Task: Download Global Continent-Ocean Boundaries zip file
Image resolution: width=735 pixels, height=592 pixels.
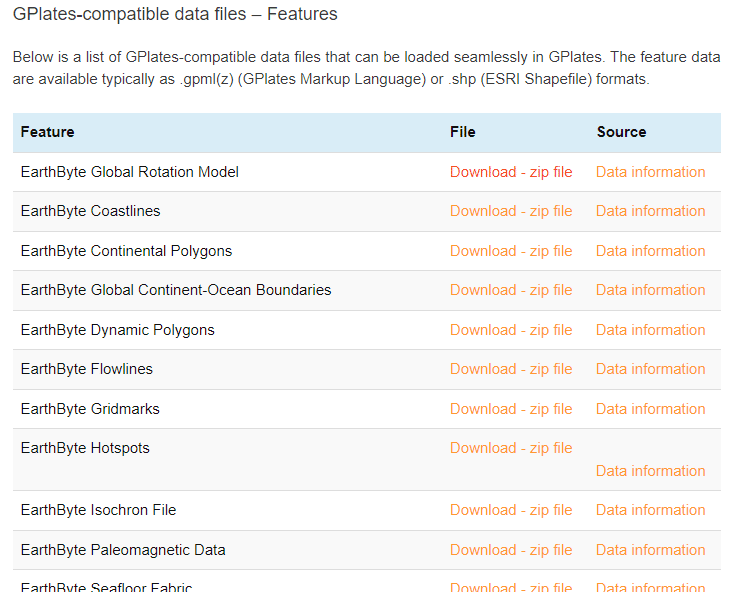Action: coord(511,290)
